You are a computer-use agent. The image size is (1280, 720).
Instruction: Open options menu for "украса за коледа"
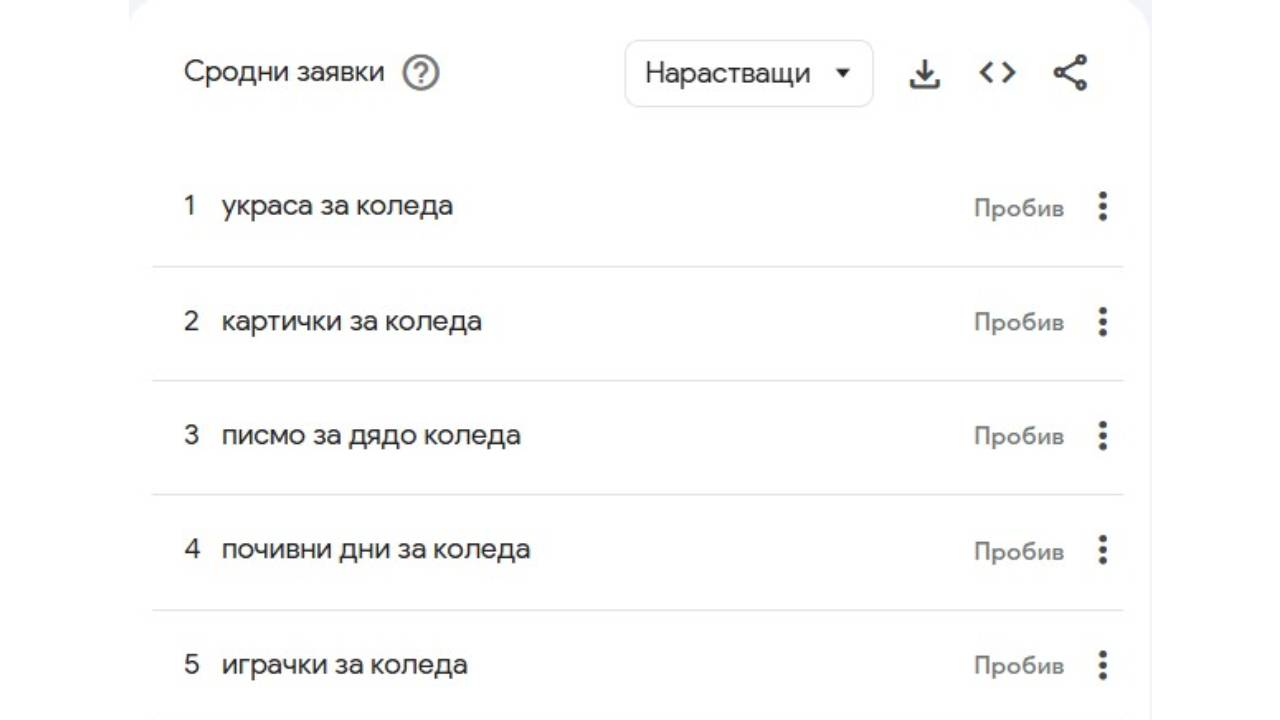(x=1102, y=207)
